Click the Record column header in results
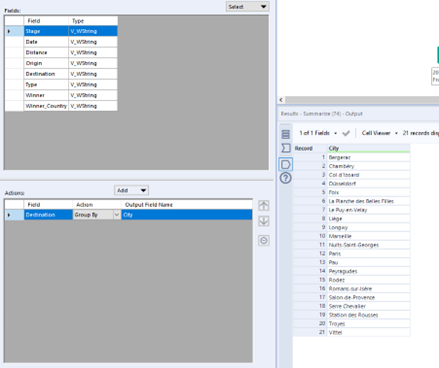439x368 pixels. point(310,148)
